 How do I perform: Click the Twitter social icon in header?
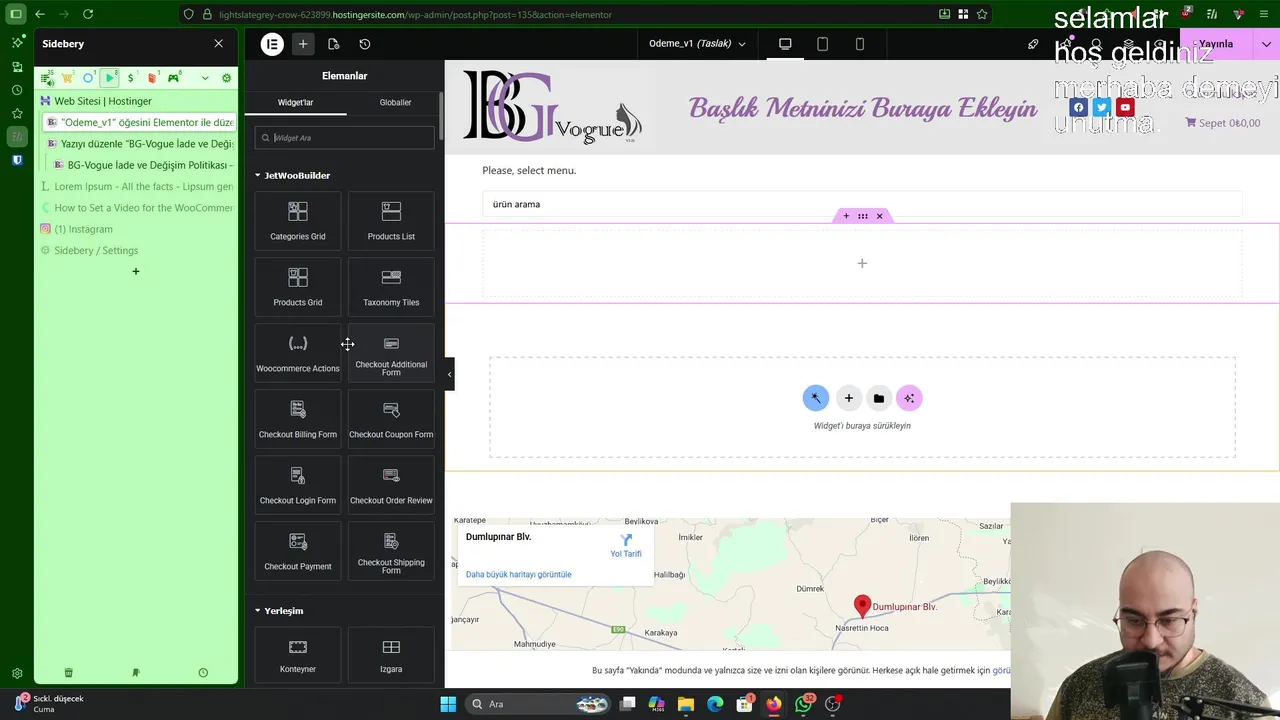[1101, 108]
